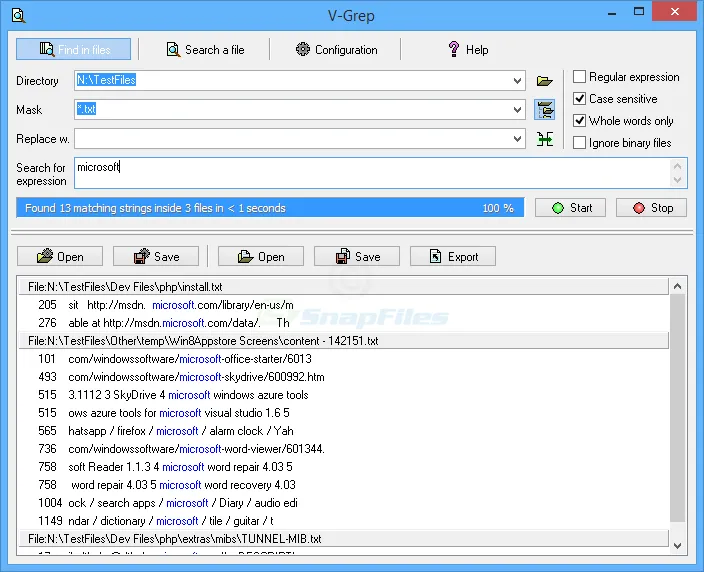Click the results list scroll up arrow

678,286
